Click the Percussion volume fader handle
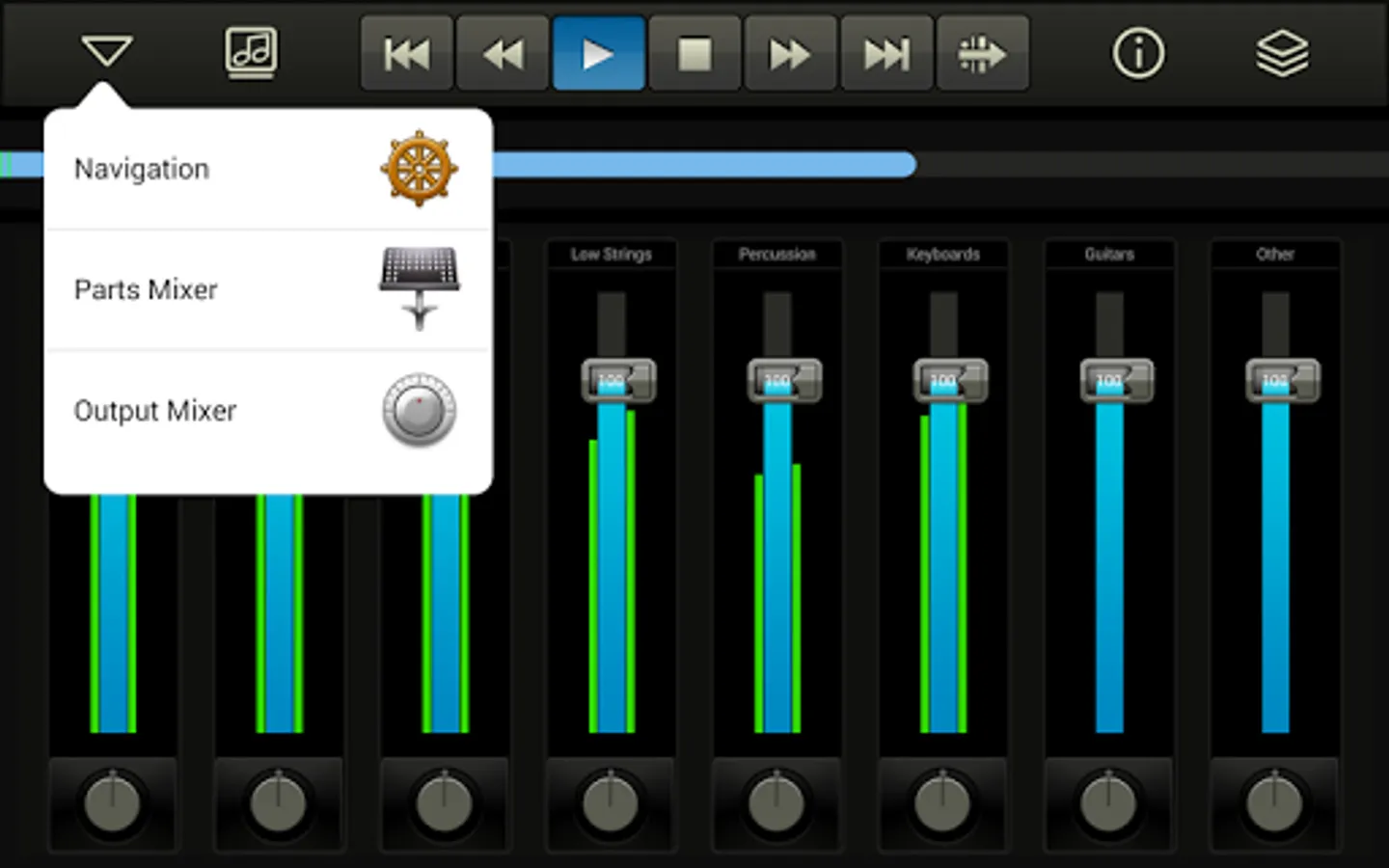The width and height of the screenshot is (1389, 868). pyautogui.click(x=784, y=380)
